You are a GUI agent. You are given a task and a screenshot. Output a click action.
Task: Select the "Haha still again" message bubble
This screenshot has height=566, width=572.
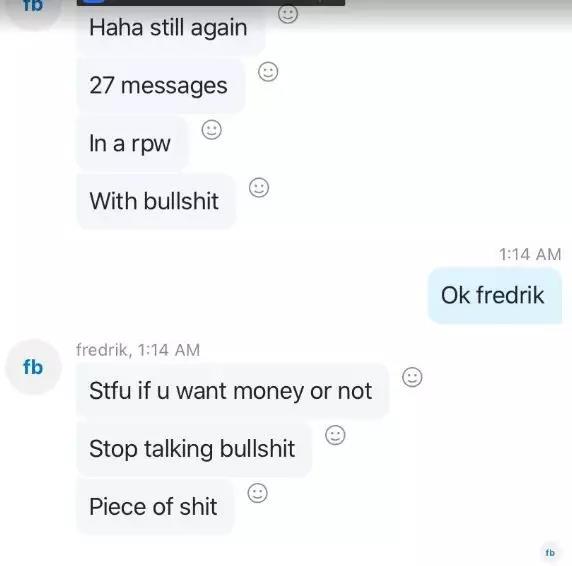171,28
